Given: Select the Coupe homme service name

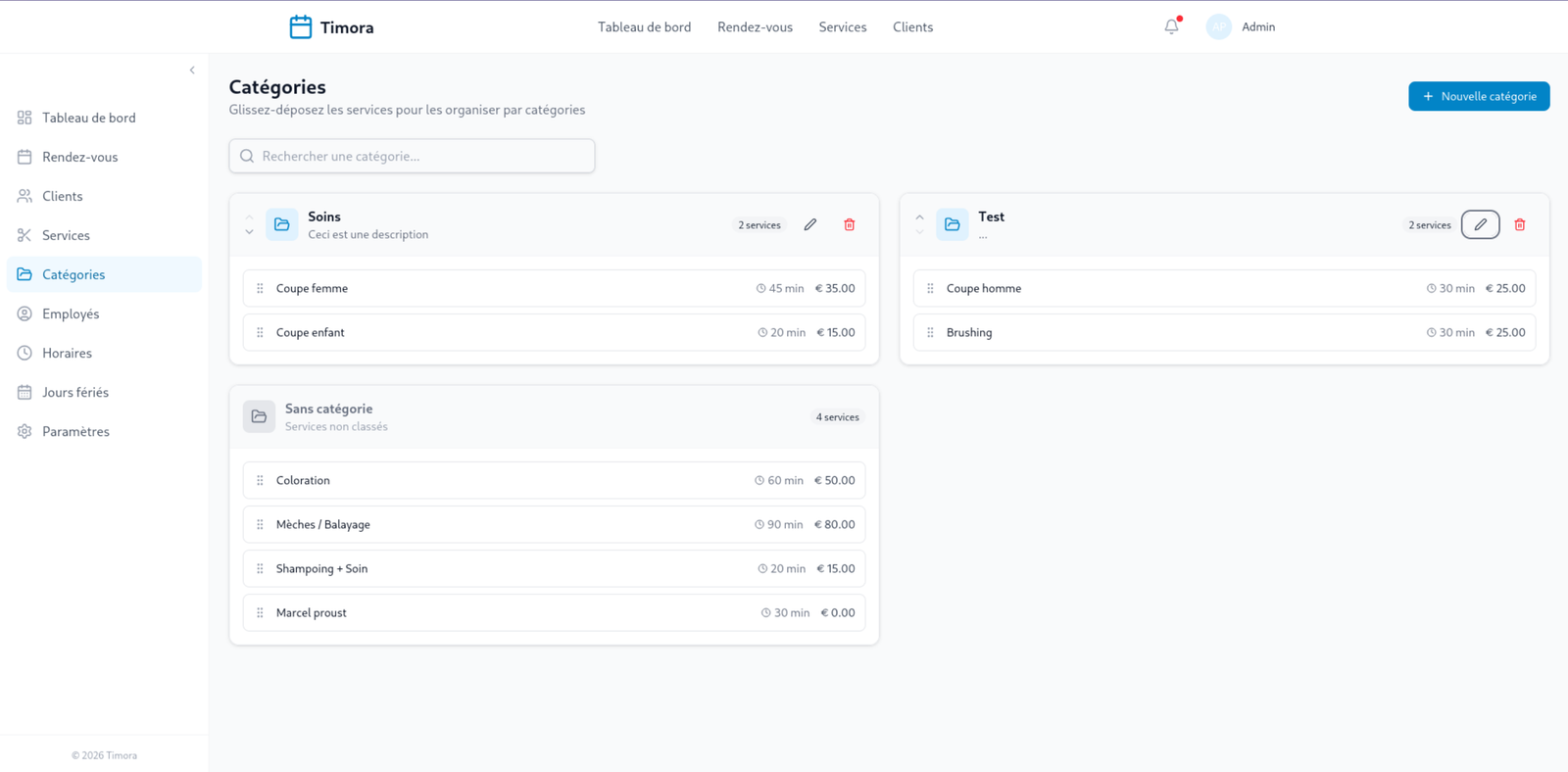Looking at the screenshot, I should 984,288.
